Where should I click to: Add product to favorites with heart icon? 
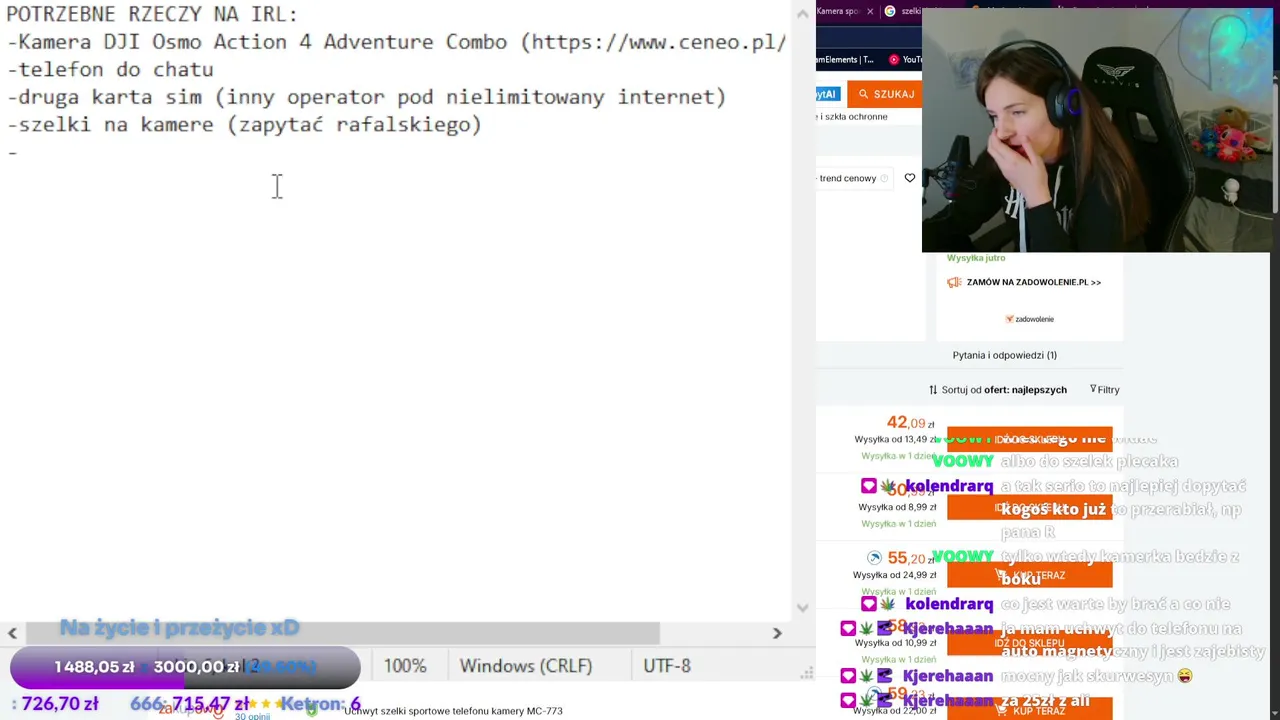point(909,178)
